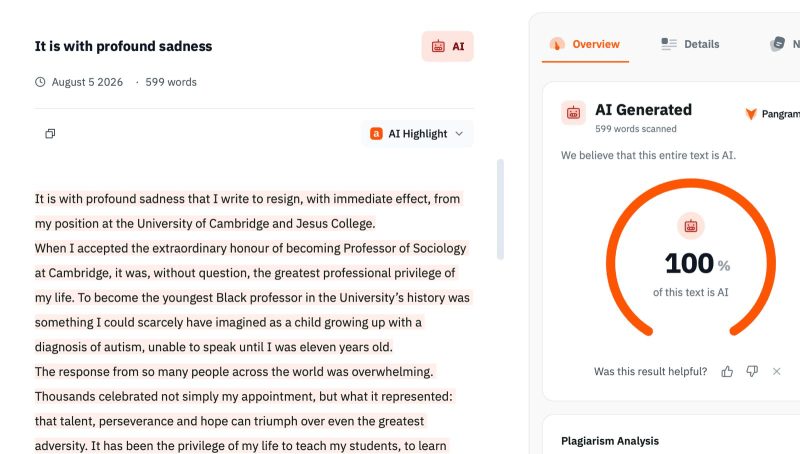
Task: Click the 100% AI gauge arc
Action: [x=691, y=257]
